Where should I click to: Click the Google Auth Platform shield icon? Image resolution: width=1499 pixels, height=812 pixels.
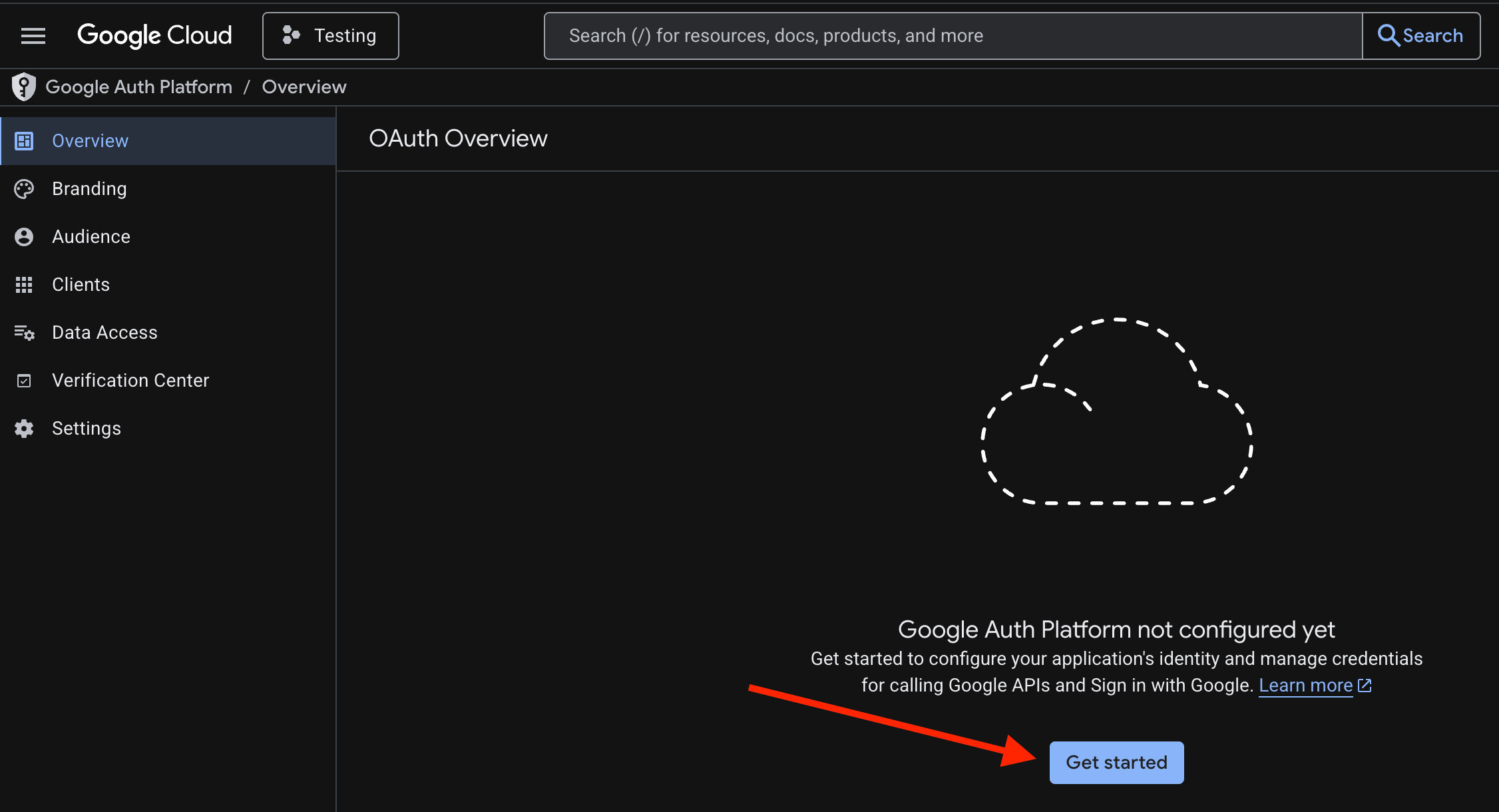(24, 87)
